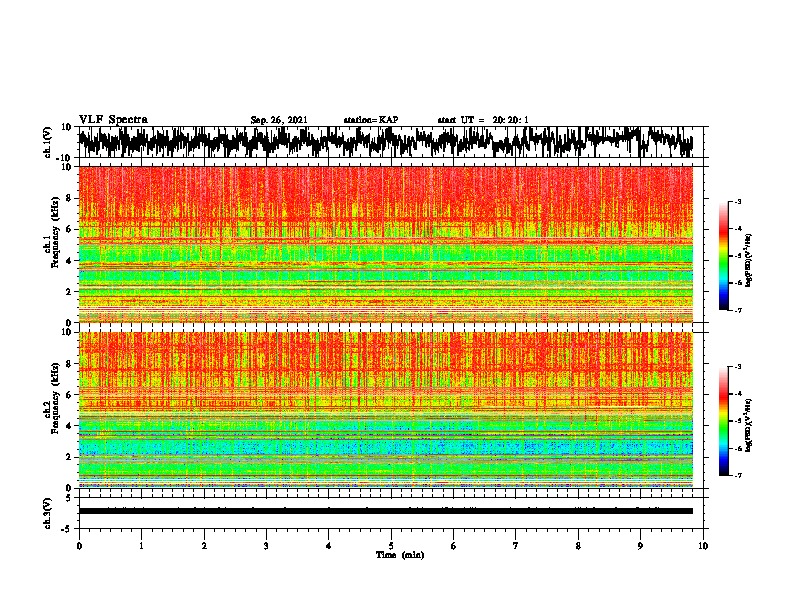Click the time axis tick label "5"

coord(391,546)
